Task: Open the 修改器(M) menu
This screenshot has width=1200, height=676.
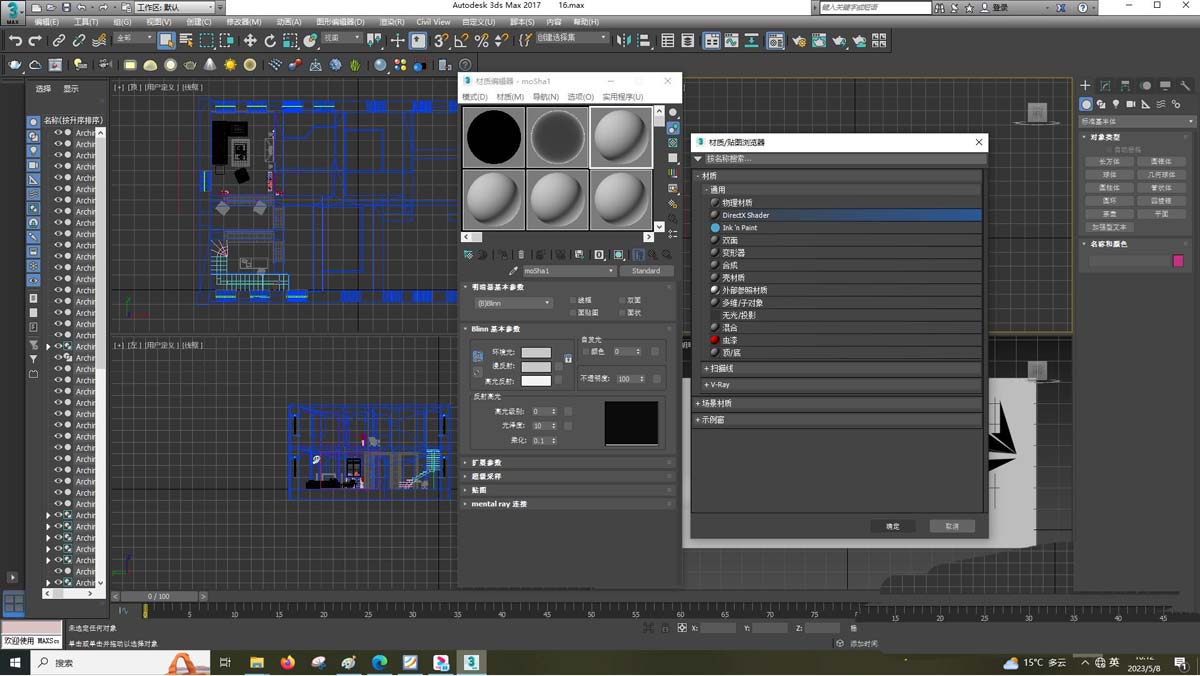Action: pos(243,21)
